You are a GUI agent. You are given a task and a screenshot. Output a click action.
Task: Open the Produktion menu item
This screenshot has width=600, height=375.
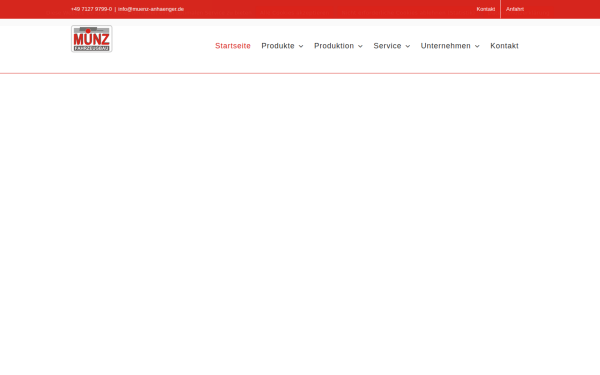(334, 46)
